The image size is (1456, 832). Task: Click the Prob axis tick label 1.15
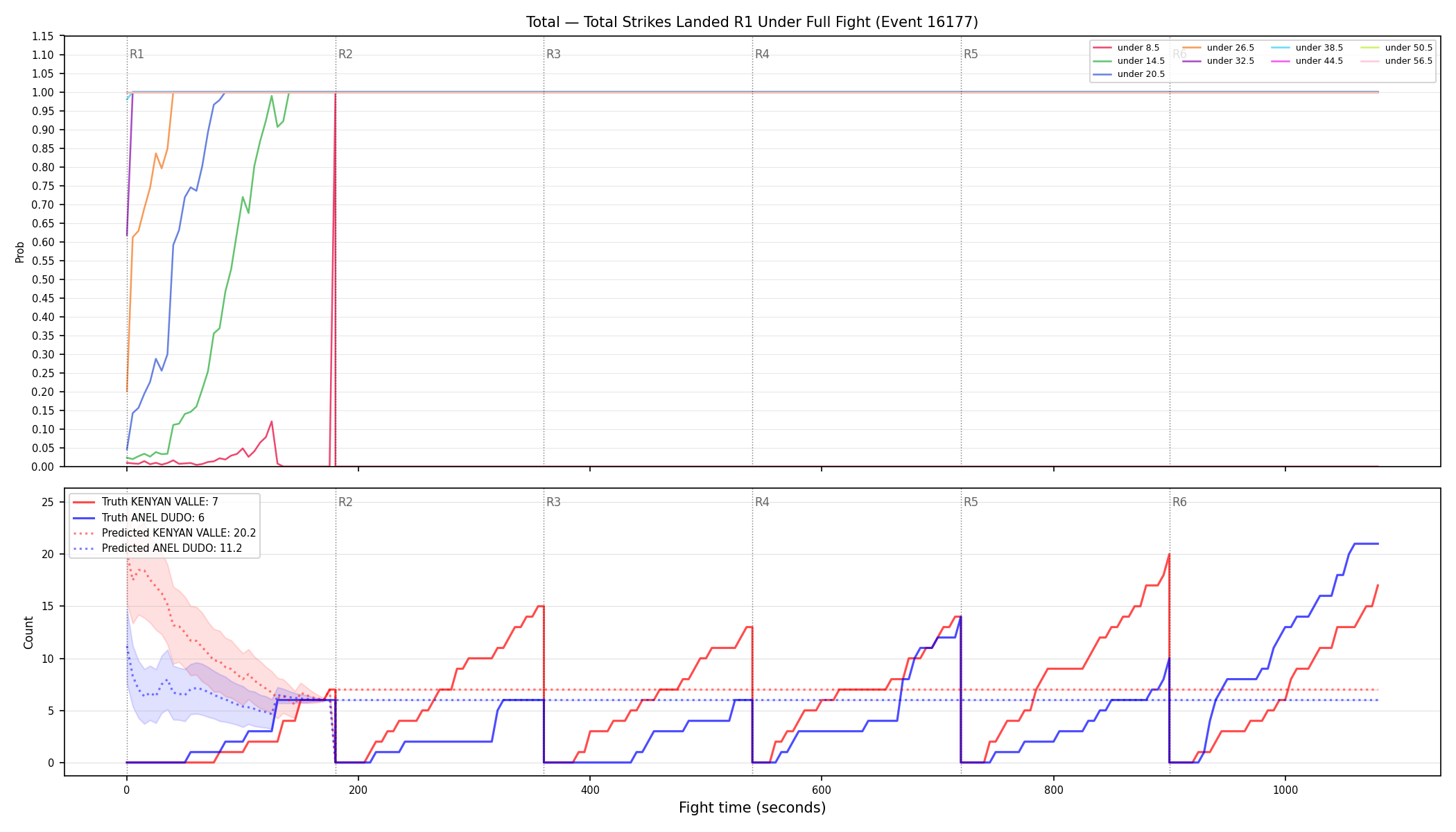click(43, 36)
